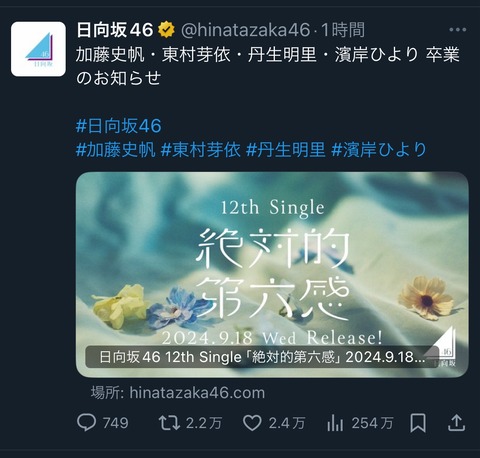This screenshot has width=480, height=458.
Task: Open replies via the comment bubble icon
Action: 86,423
